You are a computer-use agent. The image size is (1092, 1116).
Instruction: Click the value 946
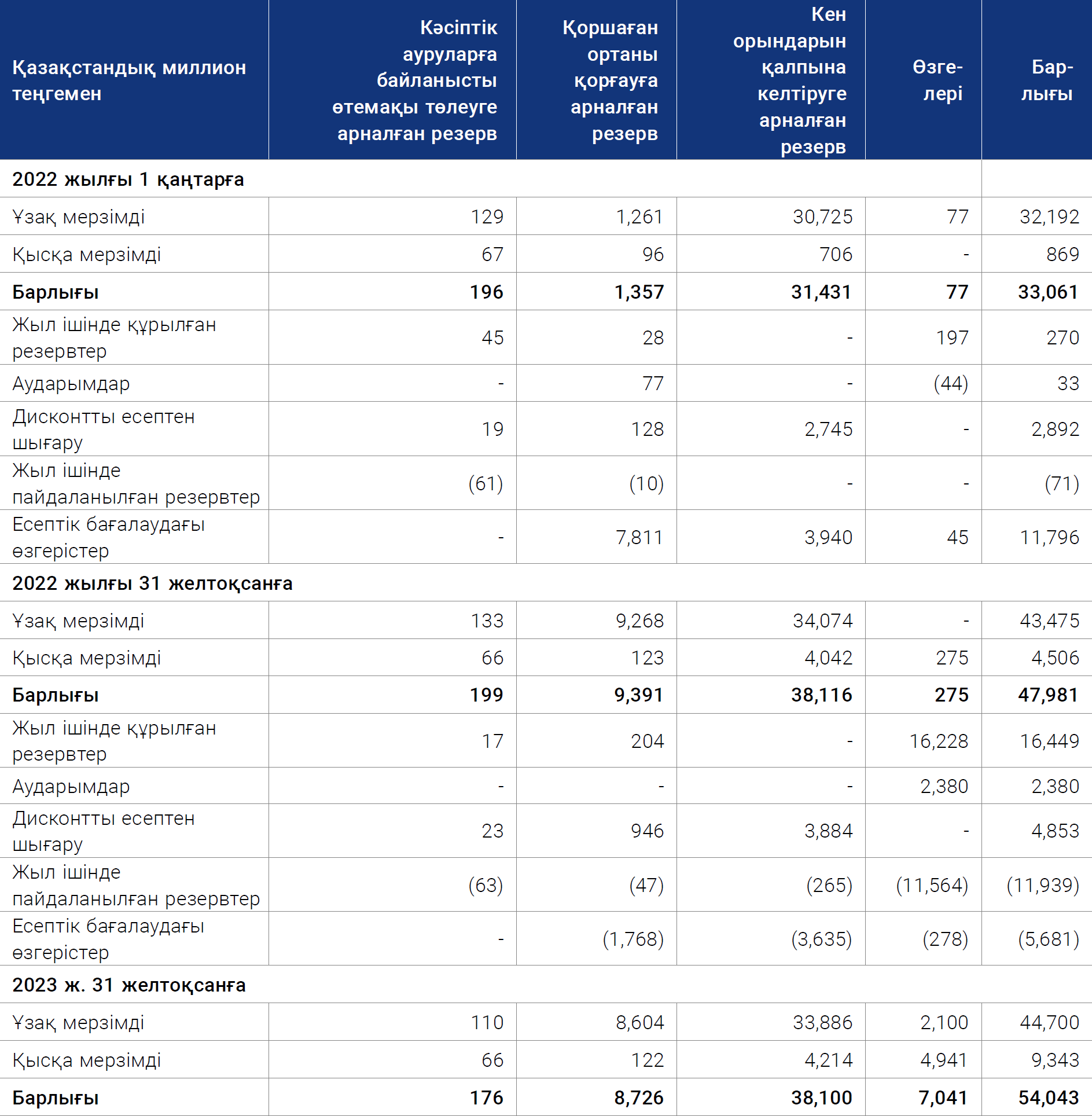tap(647, 831)
